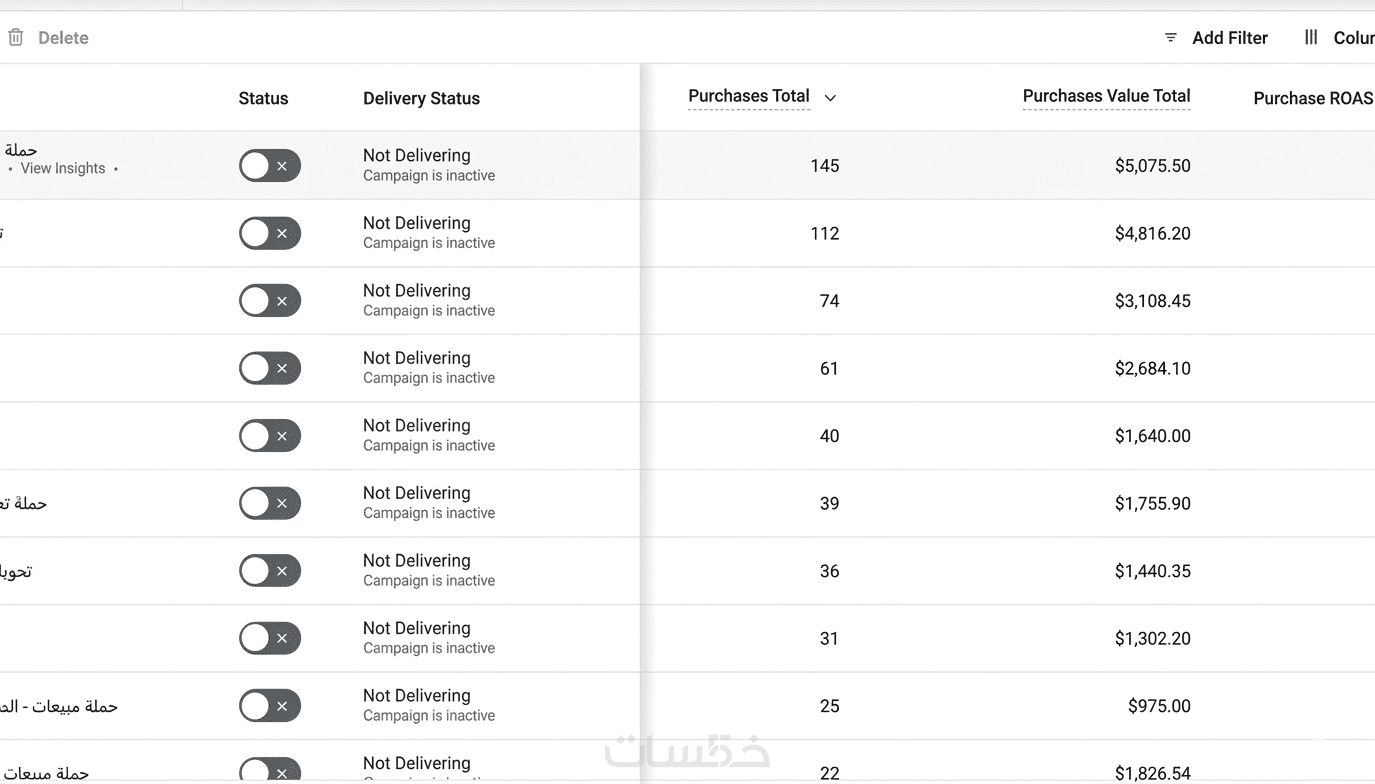Switch on the $975.00 campaign toggle

269,706
